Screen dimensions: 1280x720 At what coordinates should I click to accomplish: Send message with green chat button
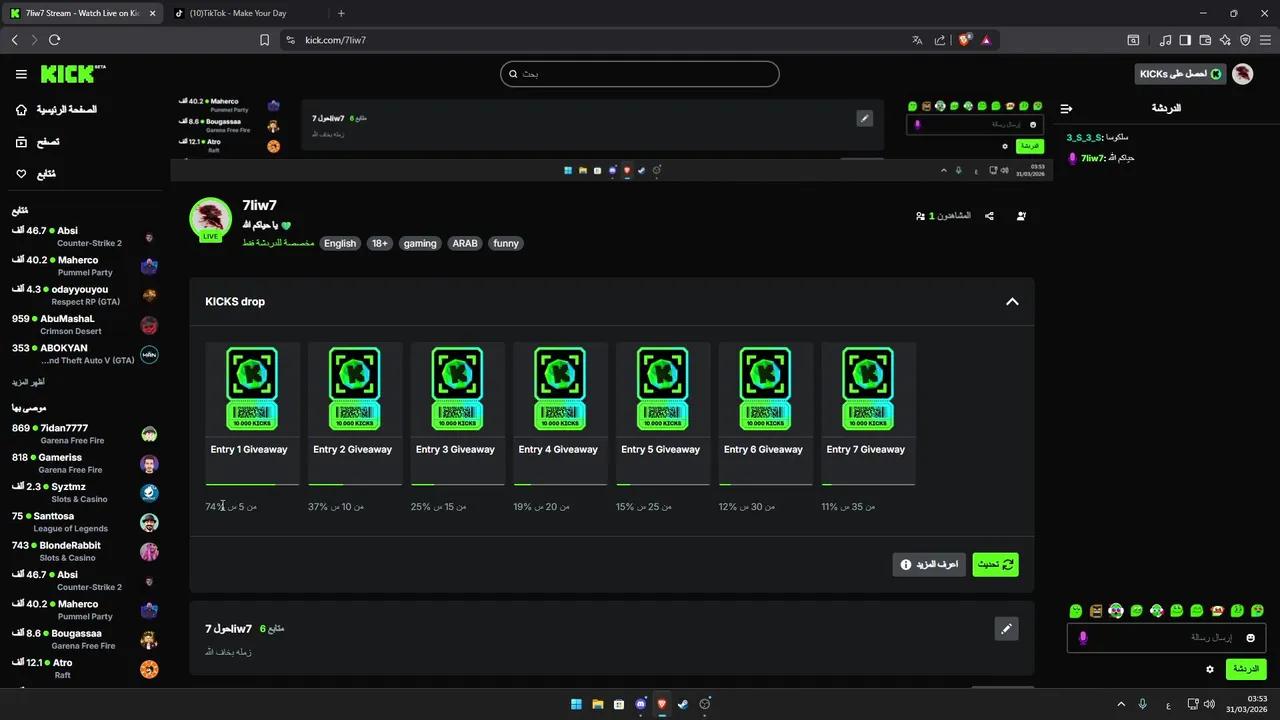click(x=1245, y=669)
